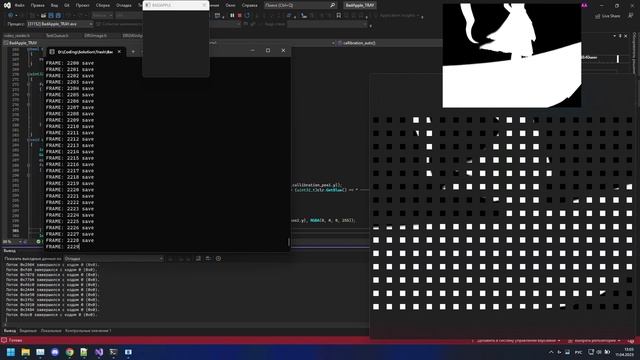The width and height of the screenshot is (640, 360).
Task: Open the Windows Start menu
Action: (x=11, y=352)
